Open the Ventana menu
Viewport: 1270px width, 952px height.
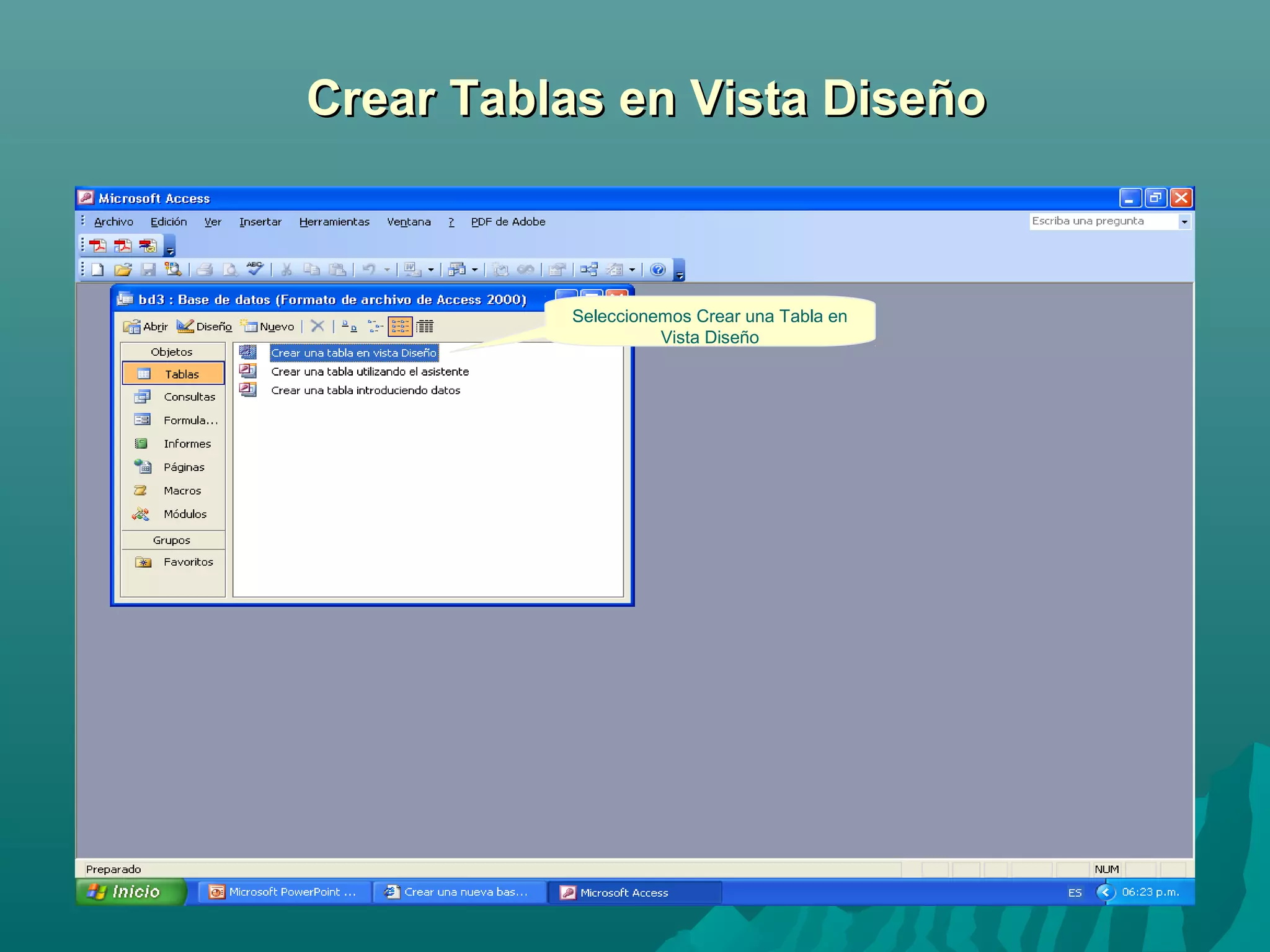pos(409,221)
